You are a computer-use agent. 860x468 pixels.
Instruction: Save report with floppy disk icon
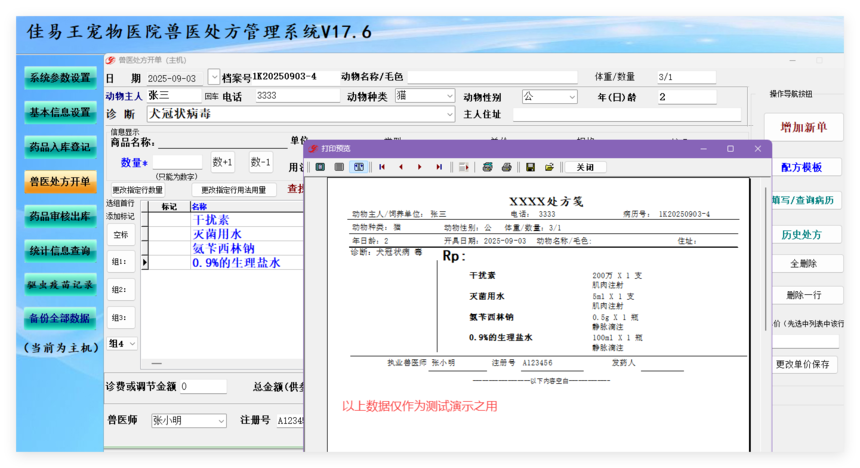(530, 167)
